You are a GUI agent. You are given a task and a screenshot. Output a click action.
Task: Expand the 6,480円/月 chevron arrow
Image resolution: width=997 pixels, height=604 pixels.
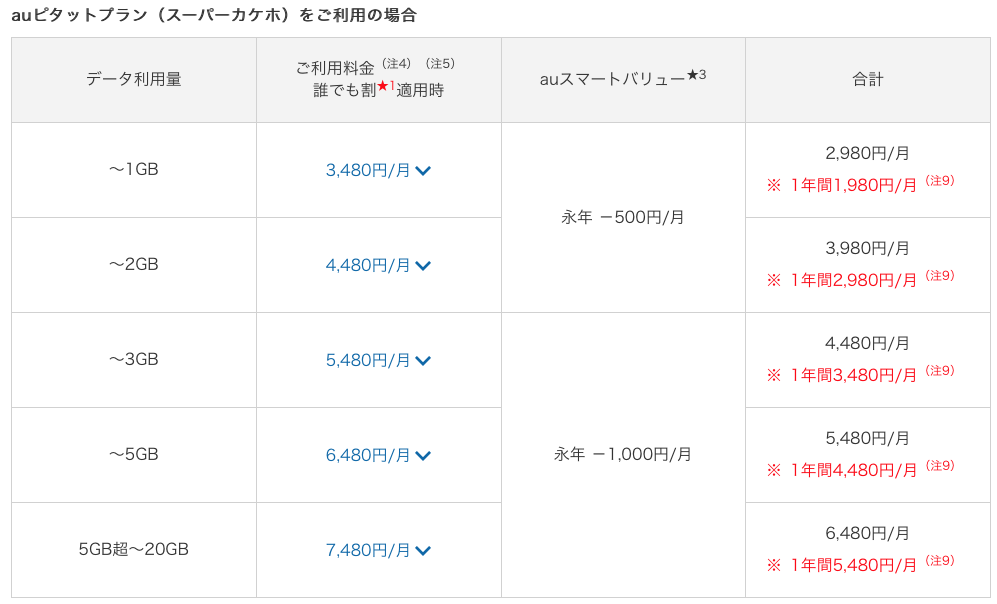[x=423, y=455]
